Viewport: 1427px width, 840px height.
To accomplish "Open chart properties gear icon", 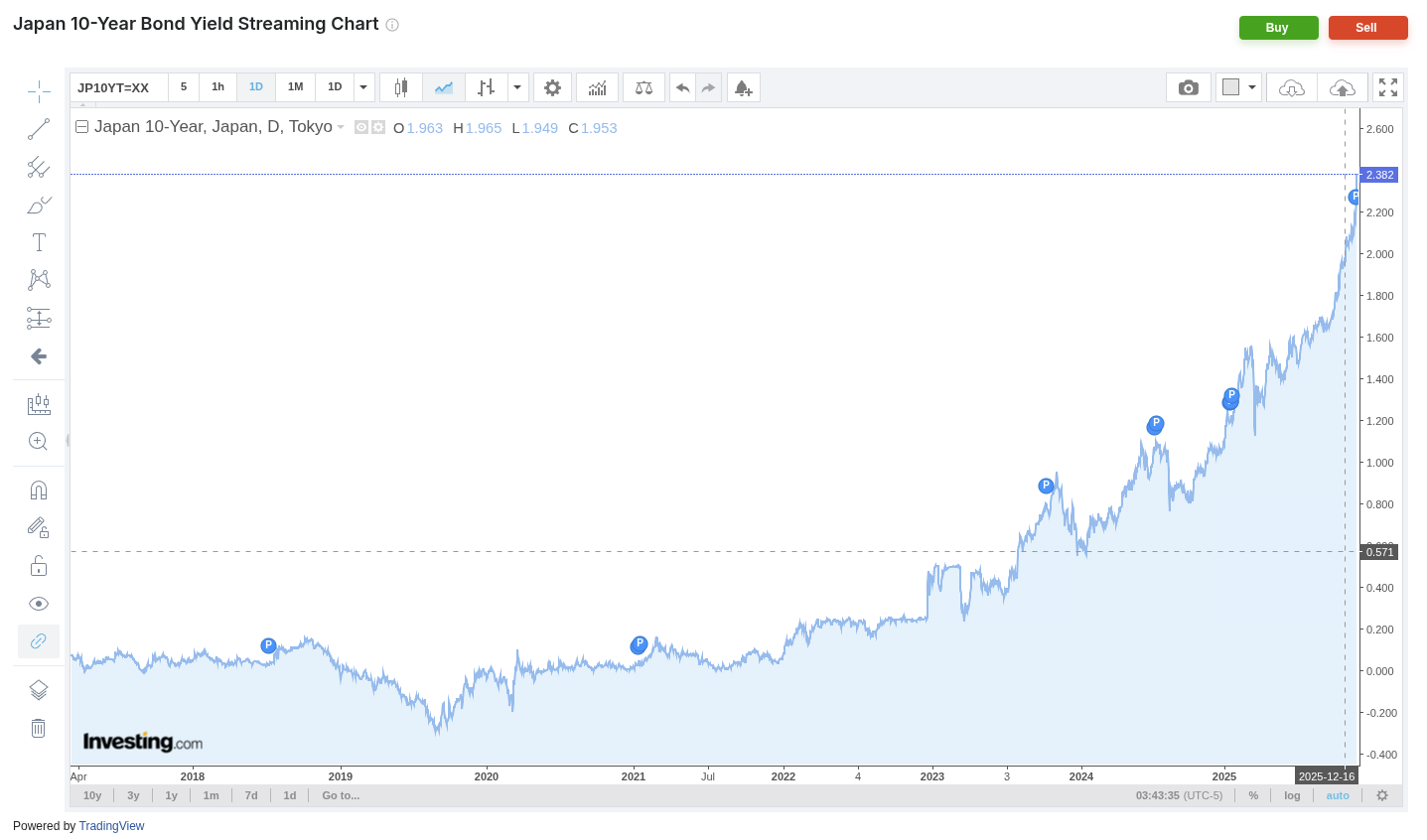I will tap(553, 87).
